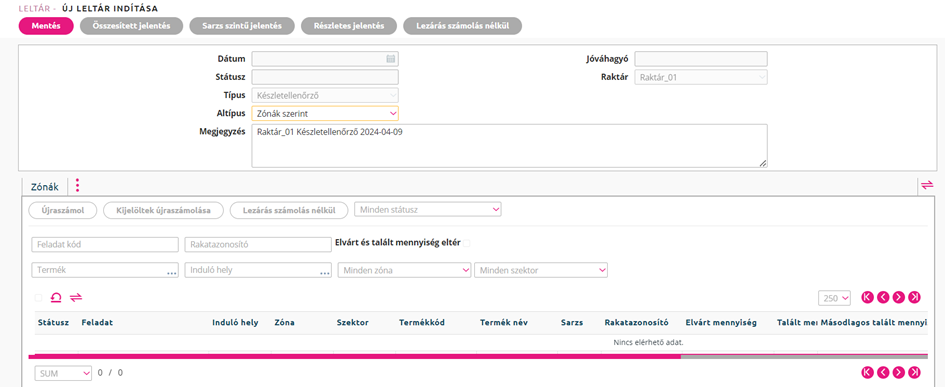Viewport: 945px width, 387px height.
Task: Open location lookup dots in Induló hely field
Action: 325,273
